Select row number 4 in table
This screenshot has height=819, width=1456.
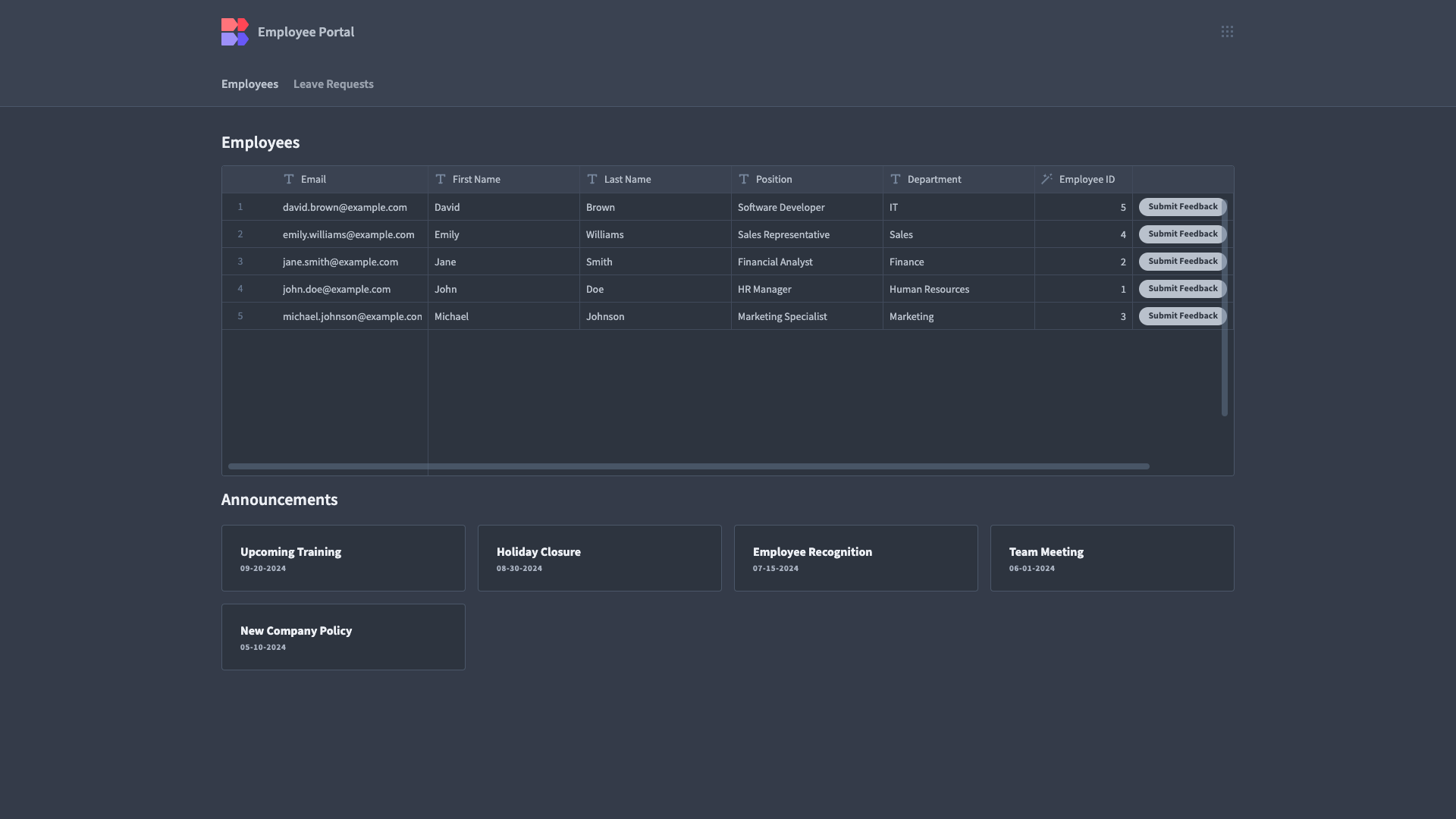tap(240, 289)
